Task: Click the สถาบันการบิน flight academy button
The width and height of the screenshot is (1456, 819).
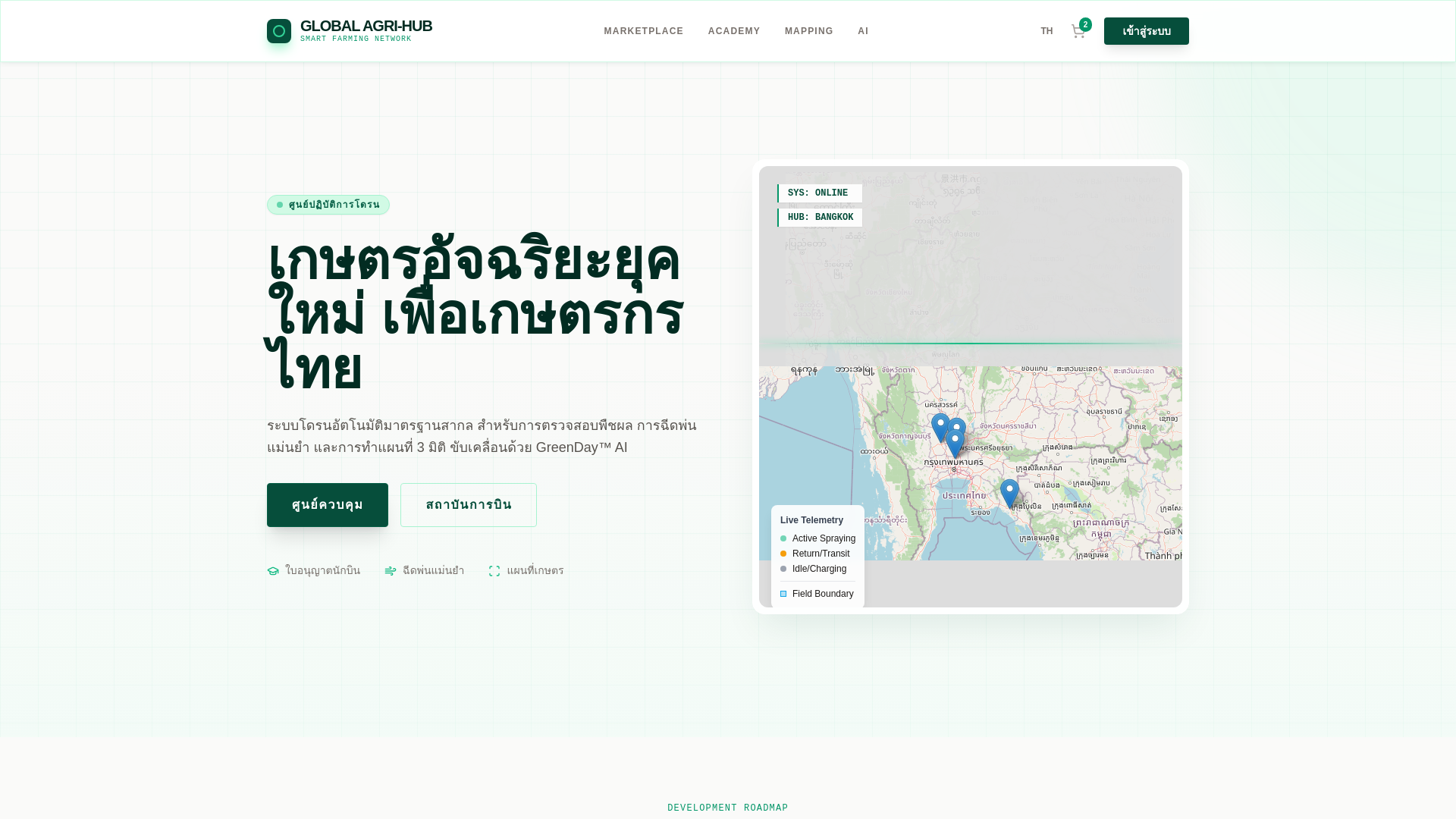Action: (469, 505)
